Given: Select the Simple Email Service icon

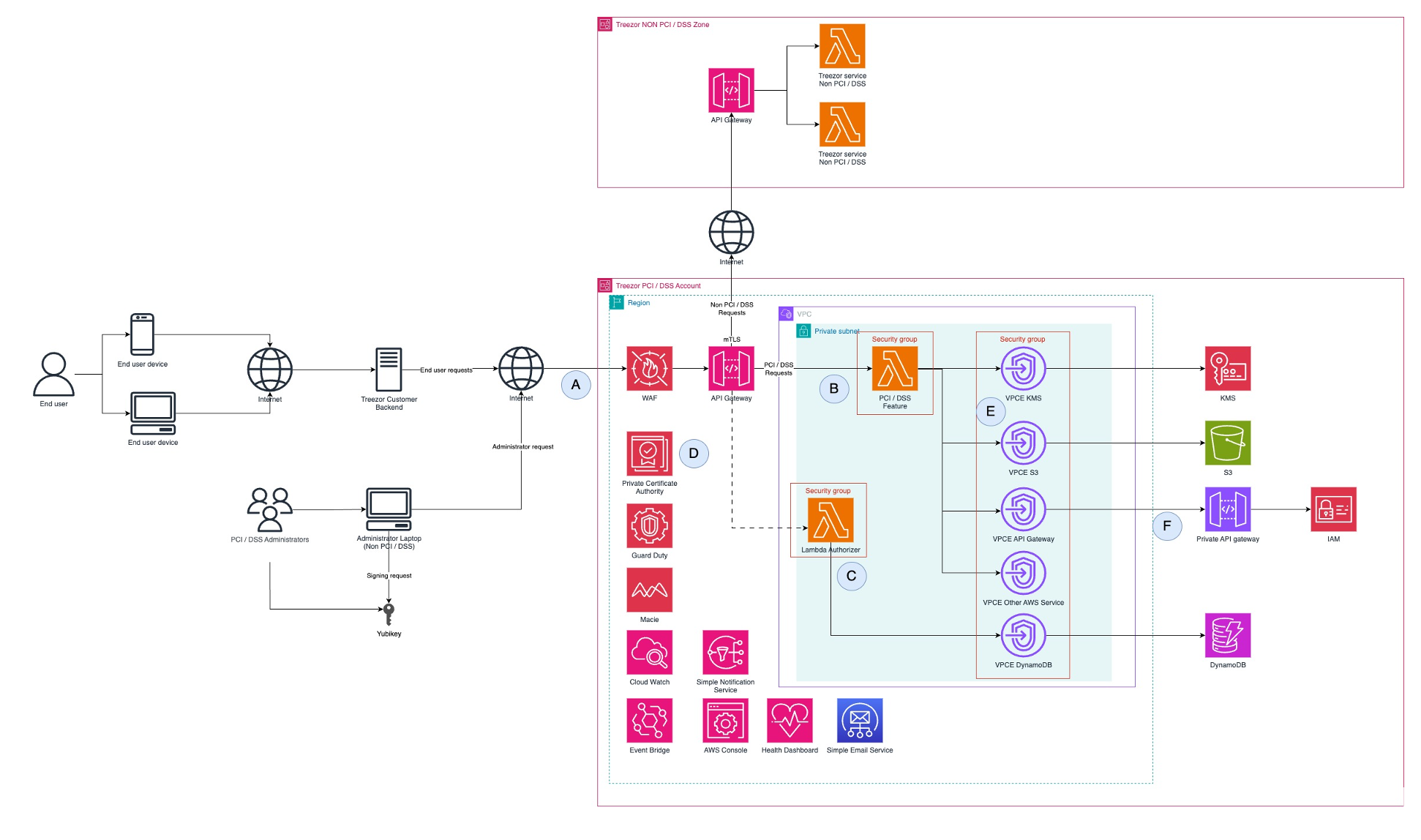Looking at the screenshot, I should pyautogui.click(x=860, y=721).
